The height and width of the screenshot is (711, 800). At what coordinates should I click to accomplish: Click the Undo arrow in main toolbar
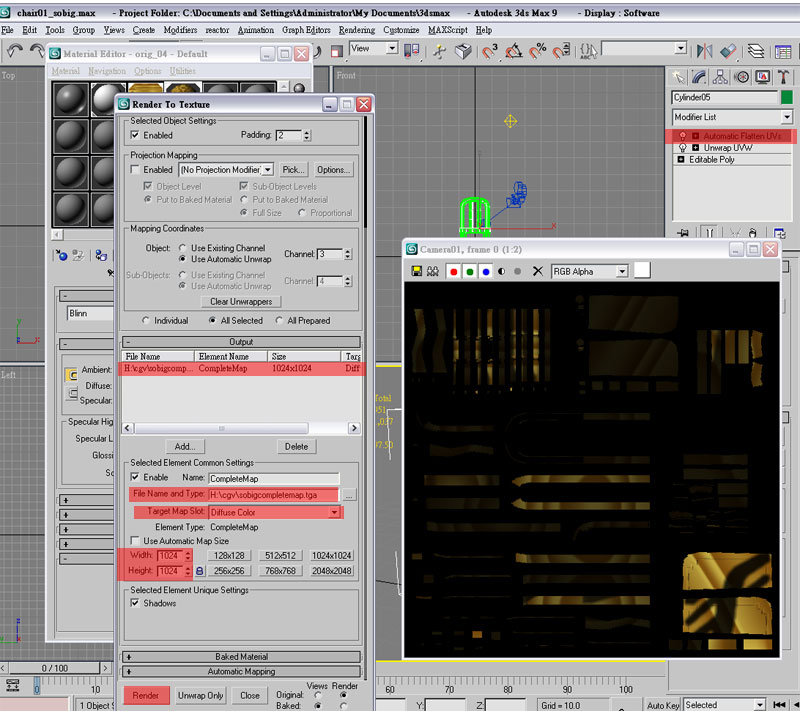[x=15, y=51]
